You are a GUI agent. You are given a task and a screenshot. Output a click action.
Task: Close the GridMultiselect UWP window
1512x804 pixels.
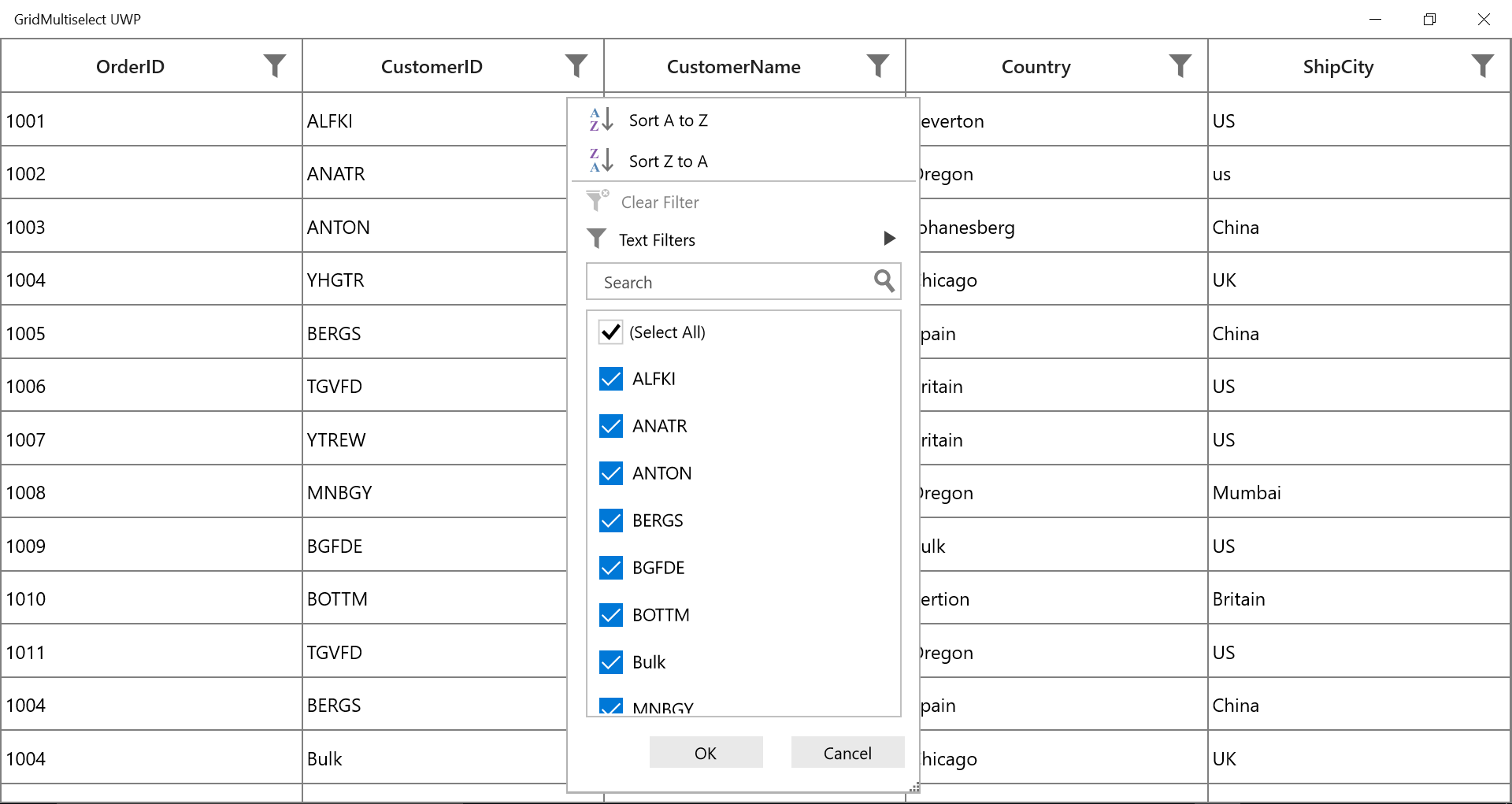(1484, 19)
